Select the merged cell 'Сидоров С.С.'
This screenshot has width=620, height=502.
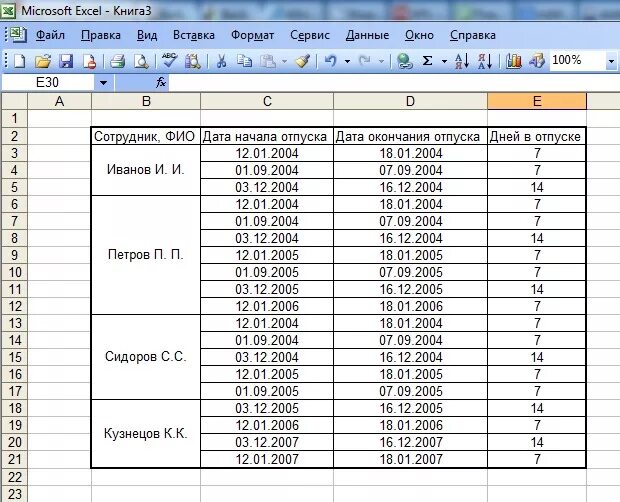coord(146,357)
